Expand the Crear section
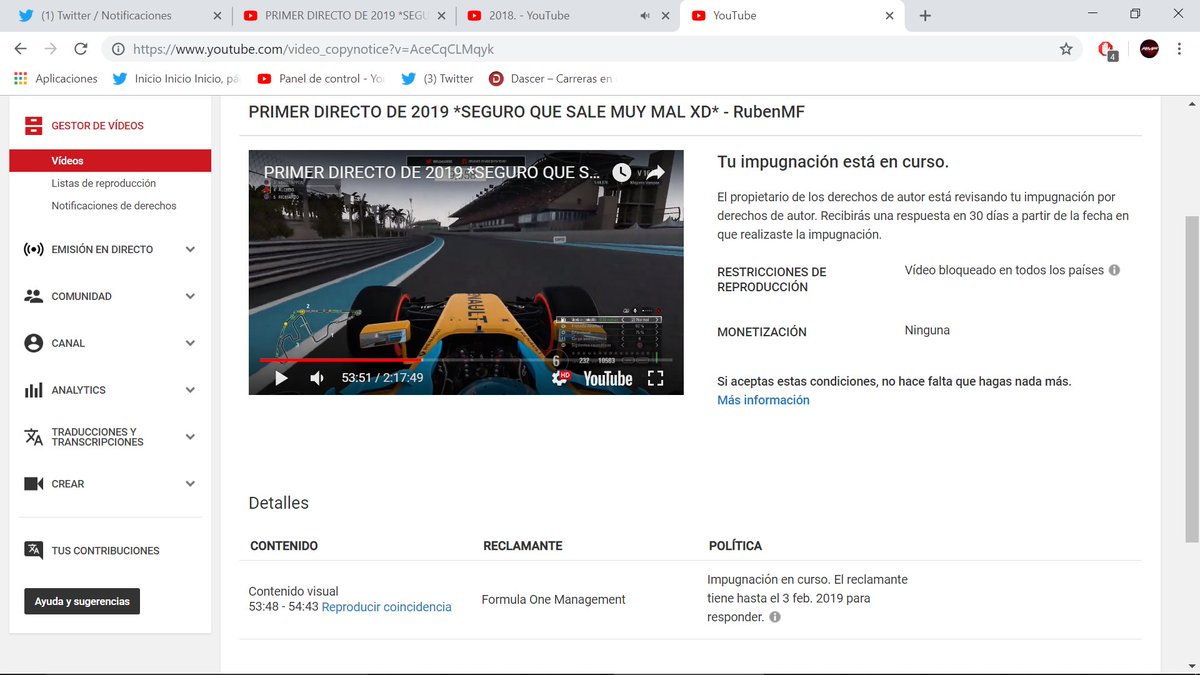The image size is (1200, 675). point(190,484)
